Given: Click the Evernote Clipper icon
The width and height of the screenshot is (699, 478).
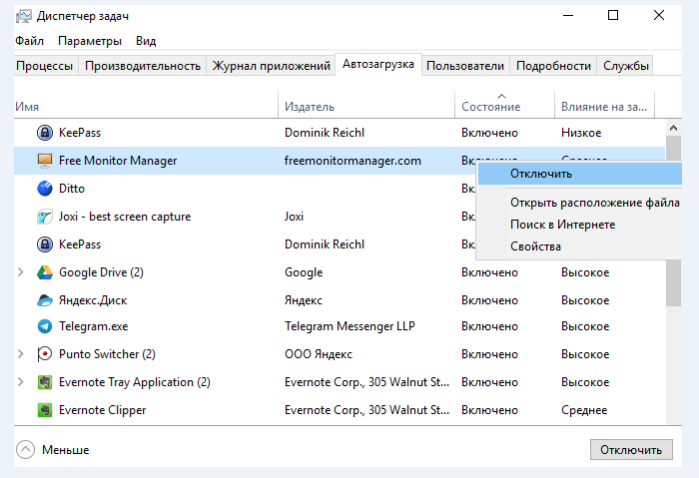Looking at the screenshot, I should click(45, 410).
